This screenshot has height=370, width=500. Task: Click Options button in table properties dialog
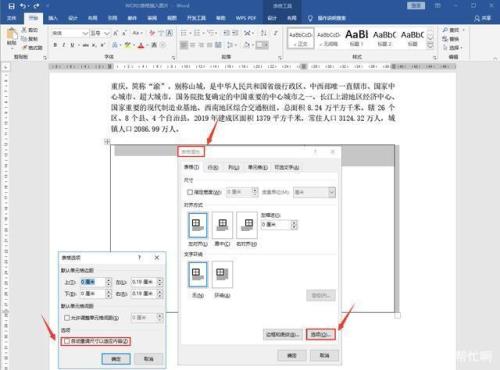pos(321,334)
